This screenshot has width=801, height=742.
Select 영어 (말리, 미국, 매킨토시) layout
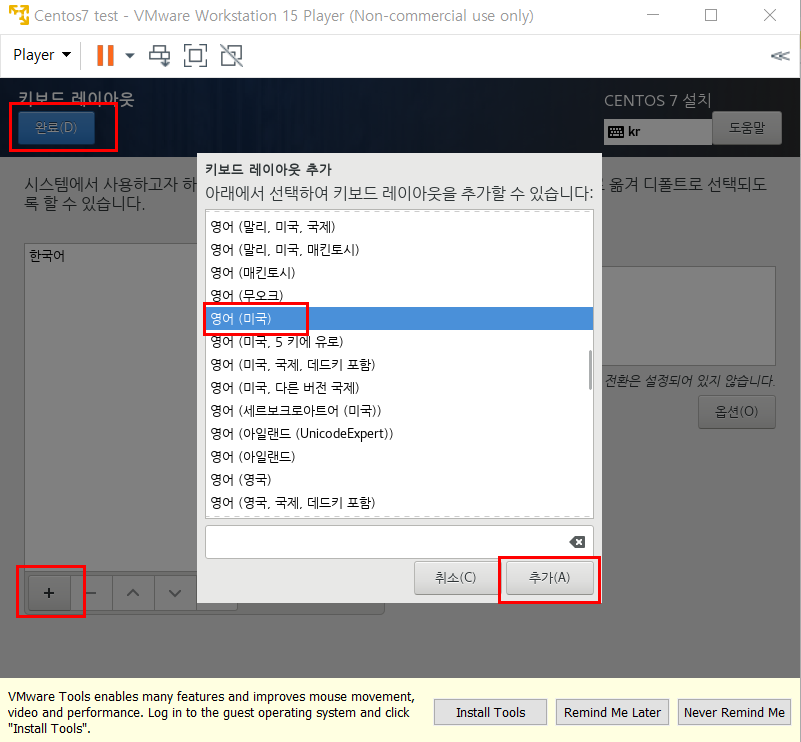coord(399,250)
